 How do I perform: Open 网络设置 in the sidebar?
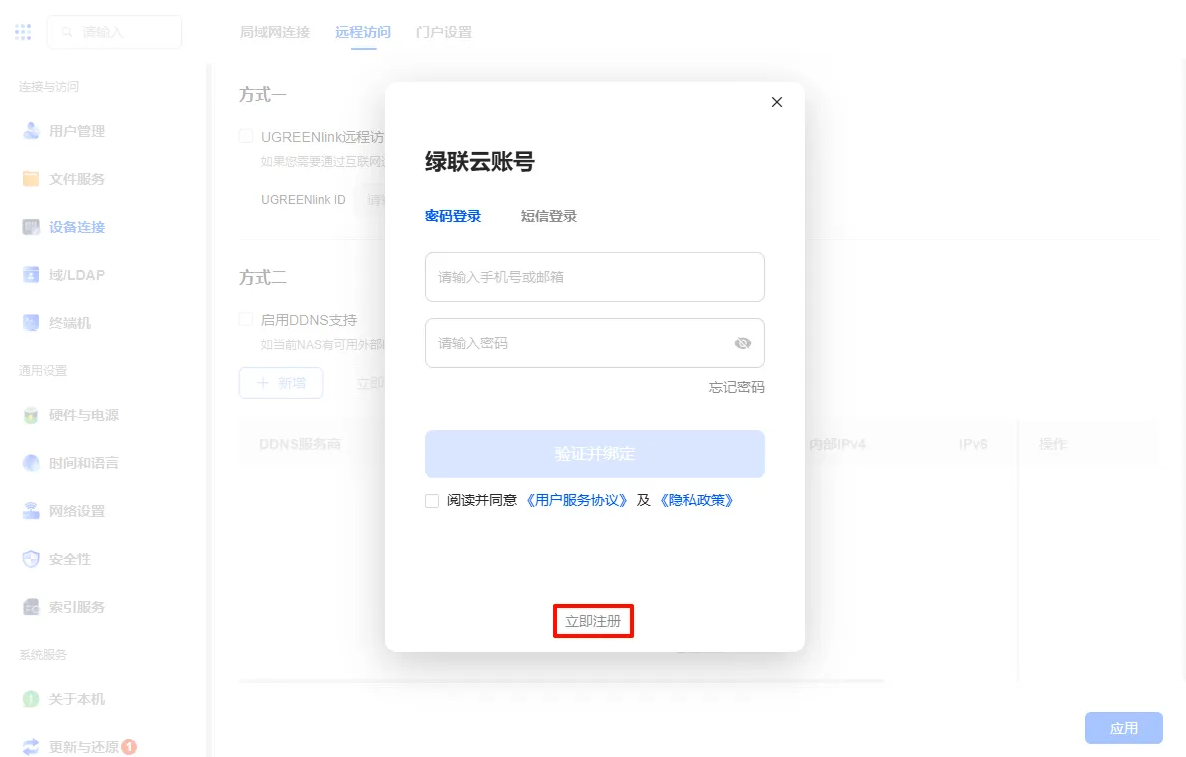pos(77,511)
